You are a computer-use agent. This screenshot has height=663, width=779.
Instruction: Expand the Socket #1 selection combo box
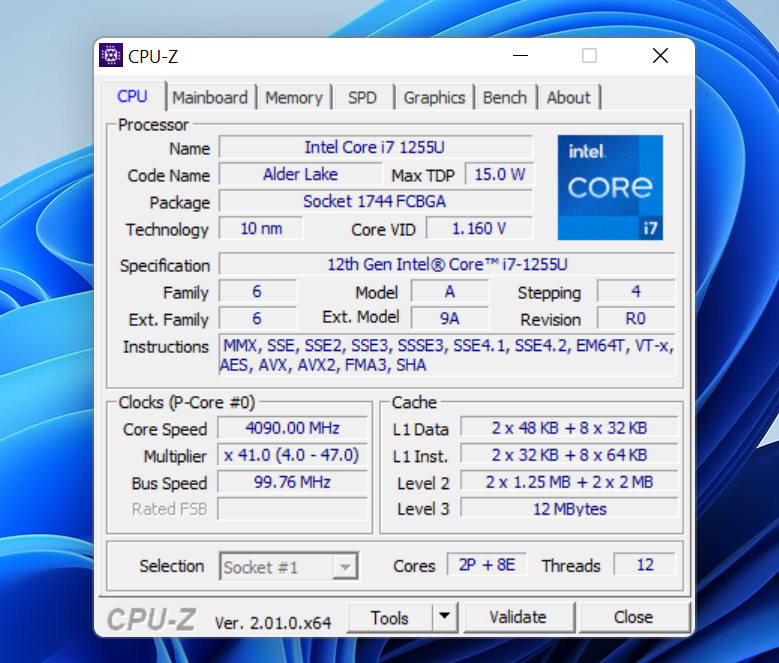coord(289,566)
